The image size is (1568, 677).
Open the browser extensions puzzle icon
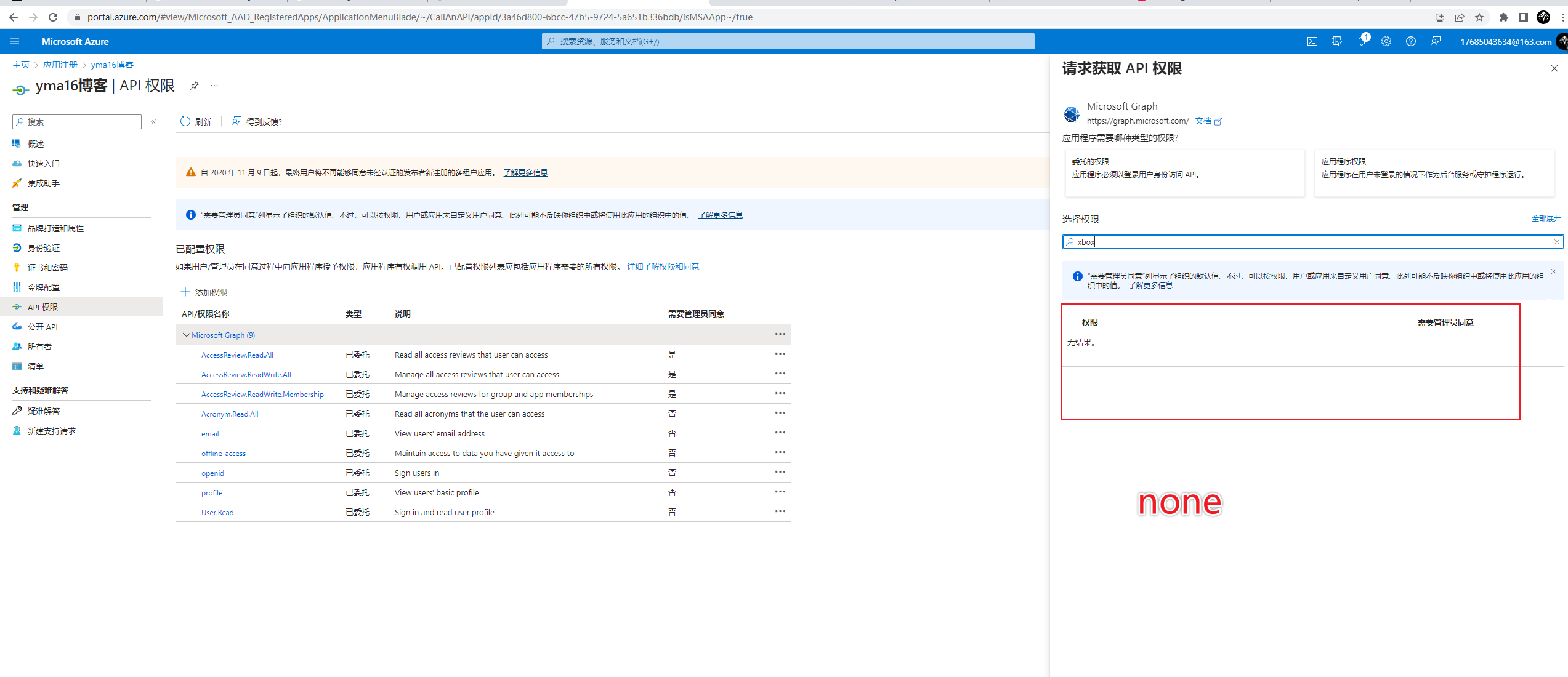coord(1504,17)
